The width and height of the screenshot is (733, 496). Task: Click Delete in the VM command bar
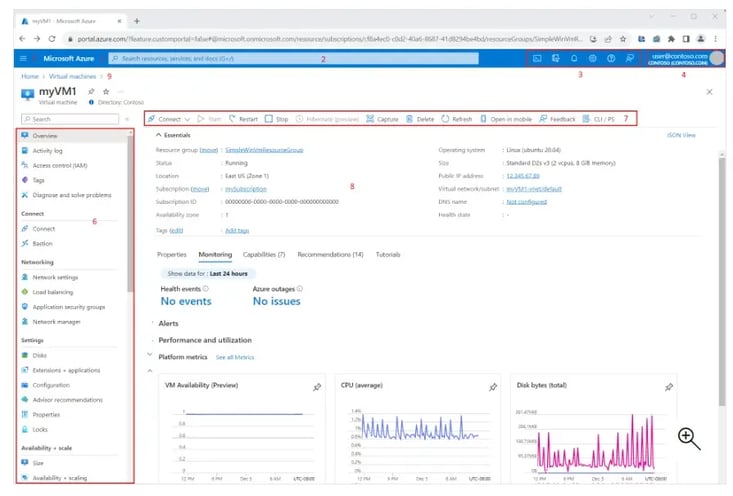coord(420,119)
